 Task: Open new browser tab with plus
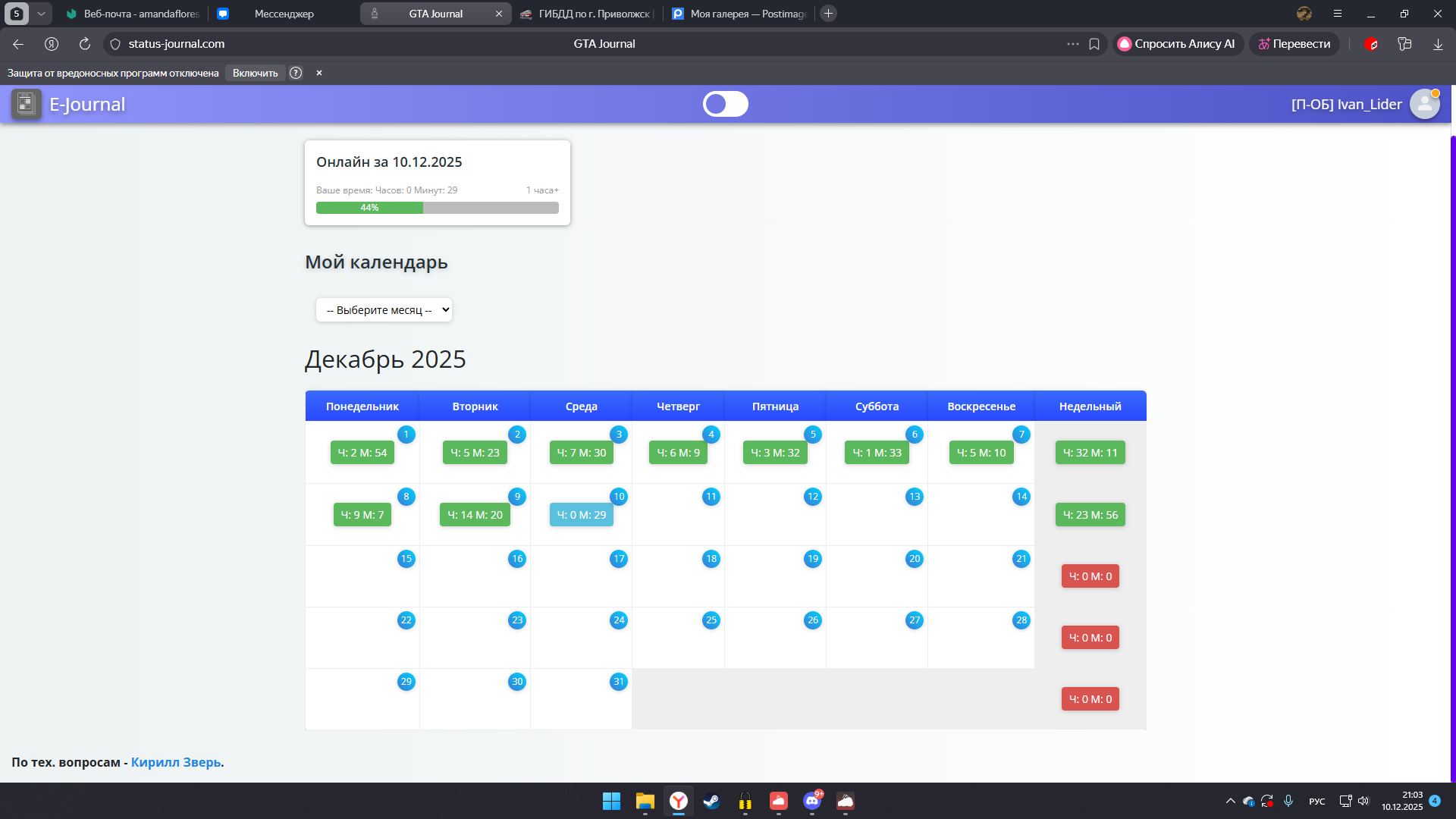tap(829, 14)
